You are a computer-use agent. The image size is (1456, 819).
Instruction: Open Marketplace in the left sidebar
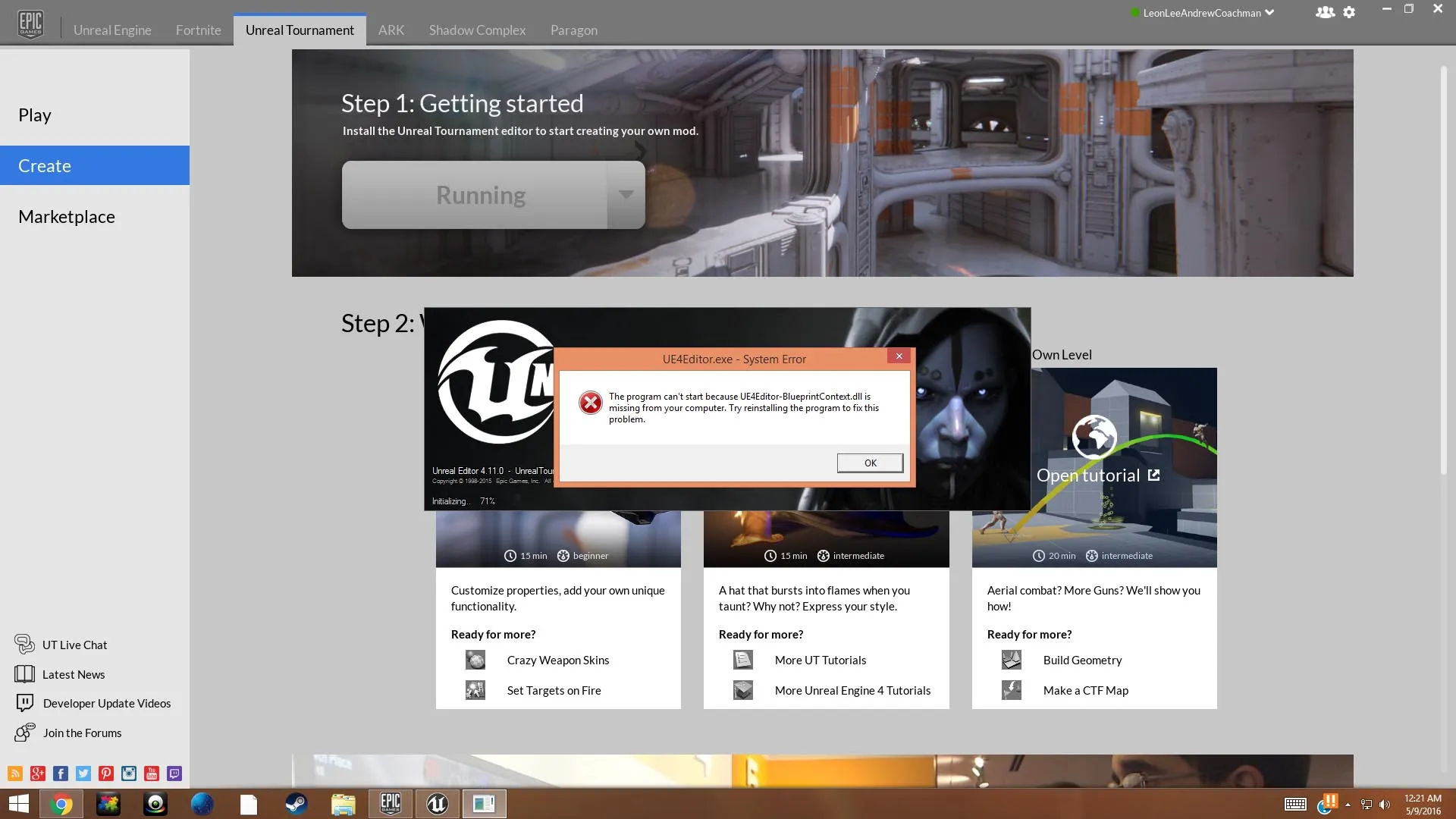(95, 217)
